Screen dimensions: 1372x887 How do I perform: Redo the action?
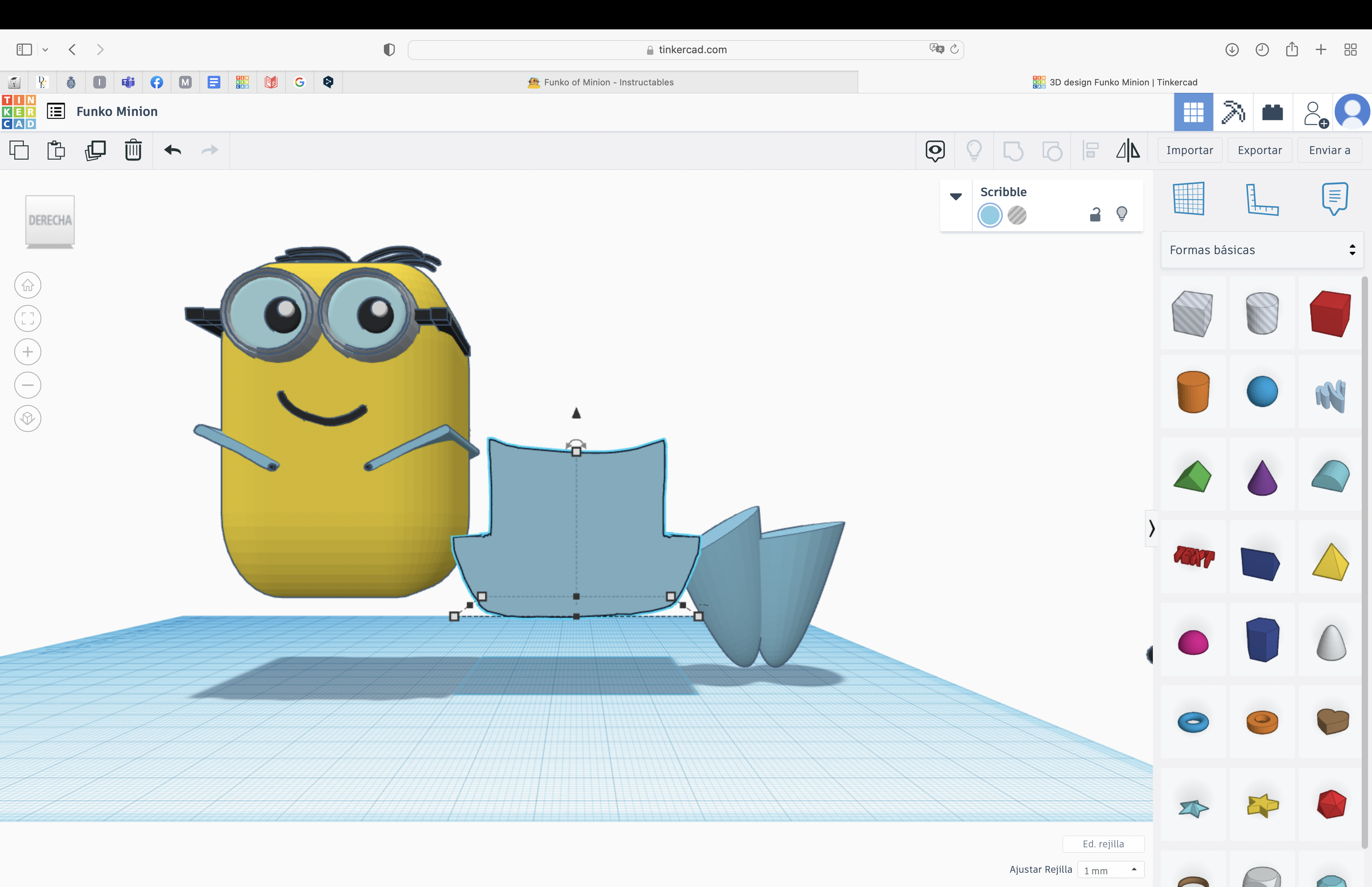(x=210, y=150)
